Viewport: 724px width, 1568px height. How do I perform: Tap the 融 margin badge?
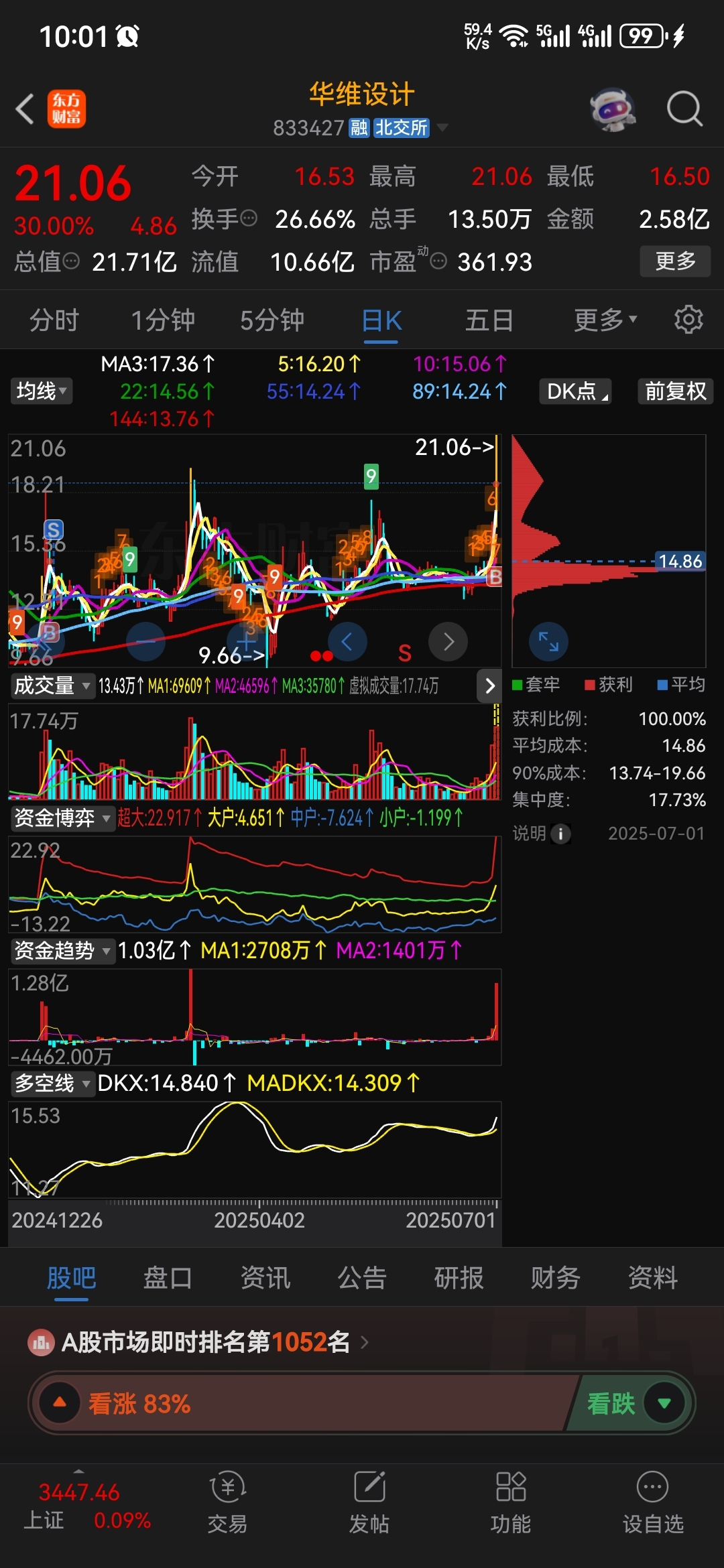coord(359,127)
